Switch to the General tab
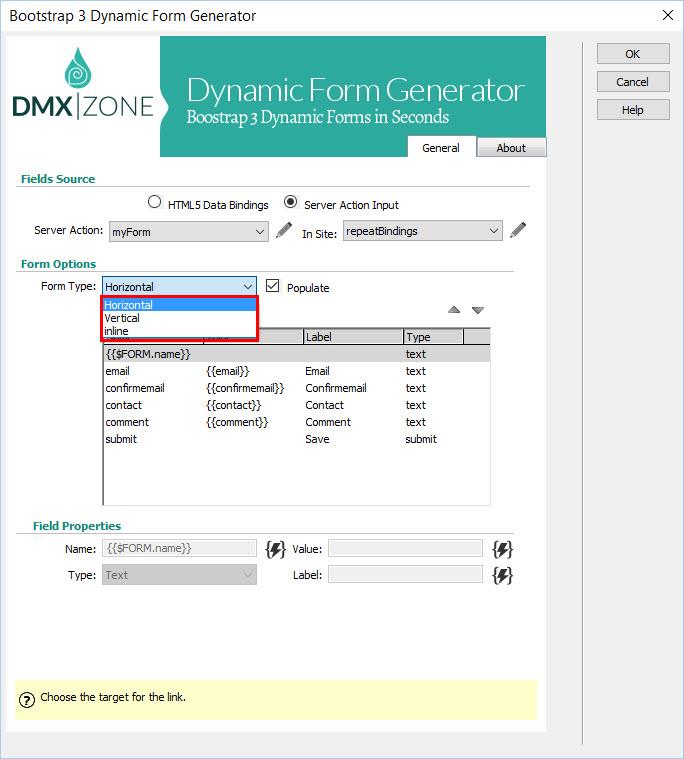Image resolution: width=684 pixels, height=759 pixels. coord(441,148)
